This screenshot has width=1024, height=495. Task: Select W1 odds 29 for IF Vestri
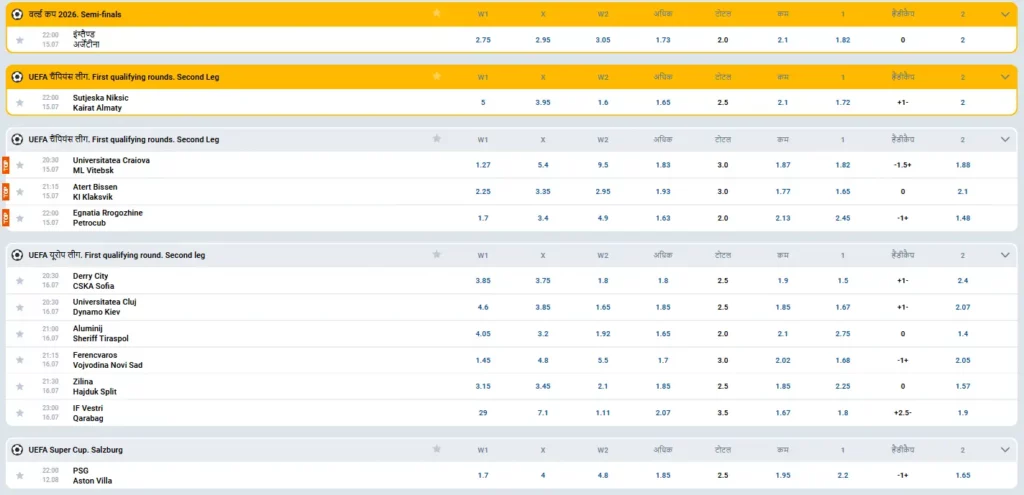483,413
